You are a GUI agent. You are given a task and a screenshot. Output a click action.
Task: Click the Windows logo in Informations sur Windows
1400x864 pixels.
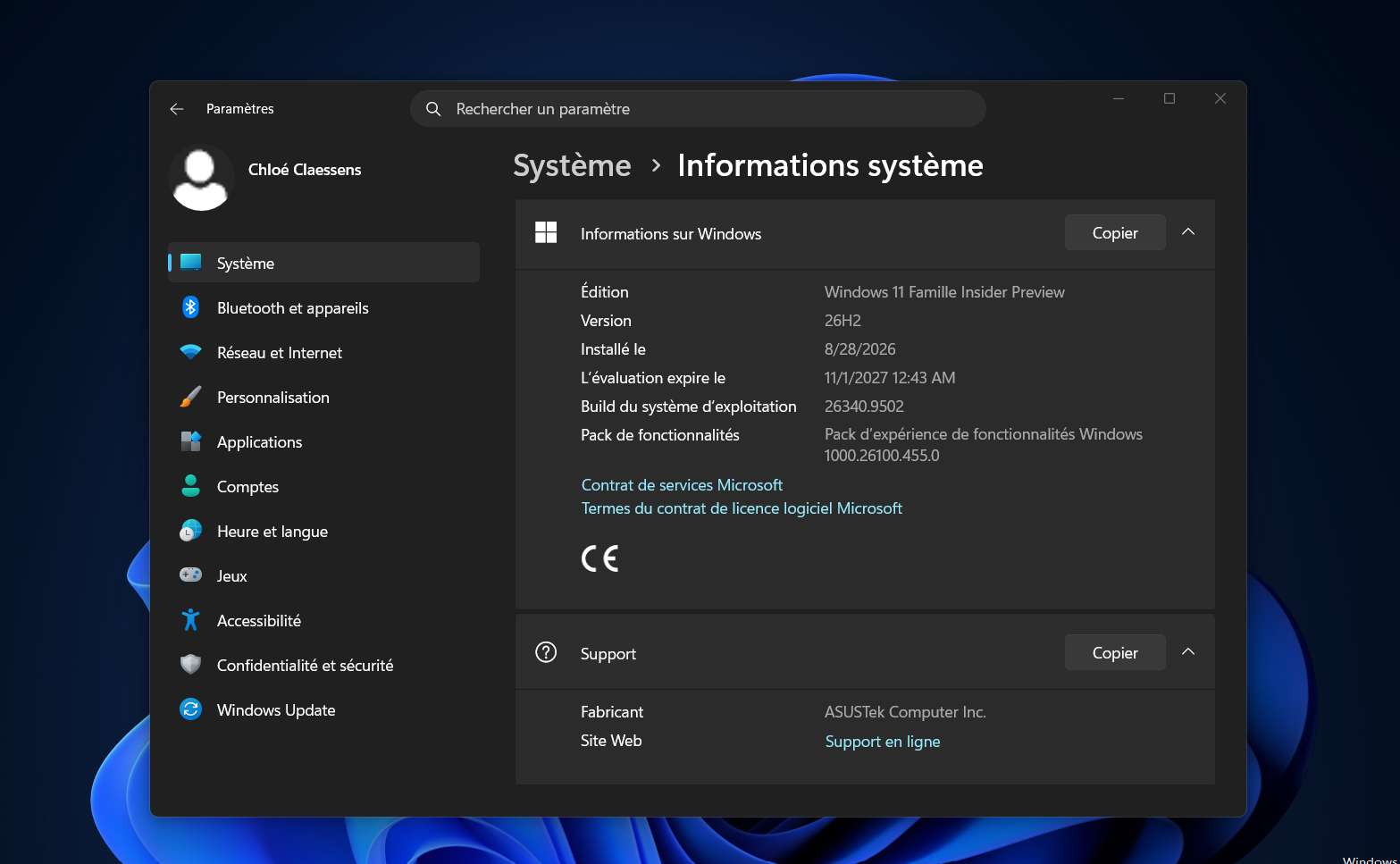pos(546,233)
